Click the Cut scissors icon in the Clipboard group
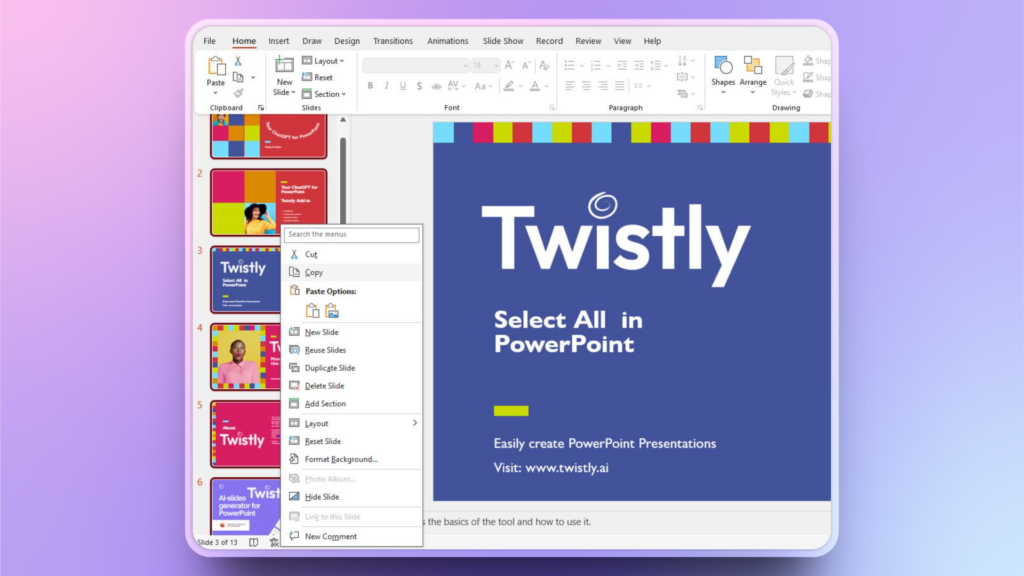Image resolution: width=1024 pixels, height=576 pixels. tap(238, 61)
